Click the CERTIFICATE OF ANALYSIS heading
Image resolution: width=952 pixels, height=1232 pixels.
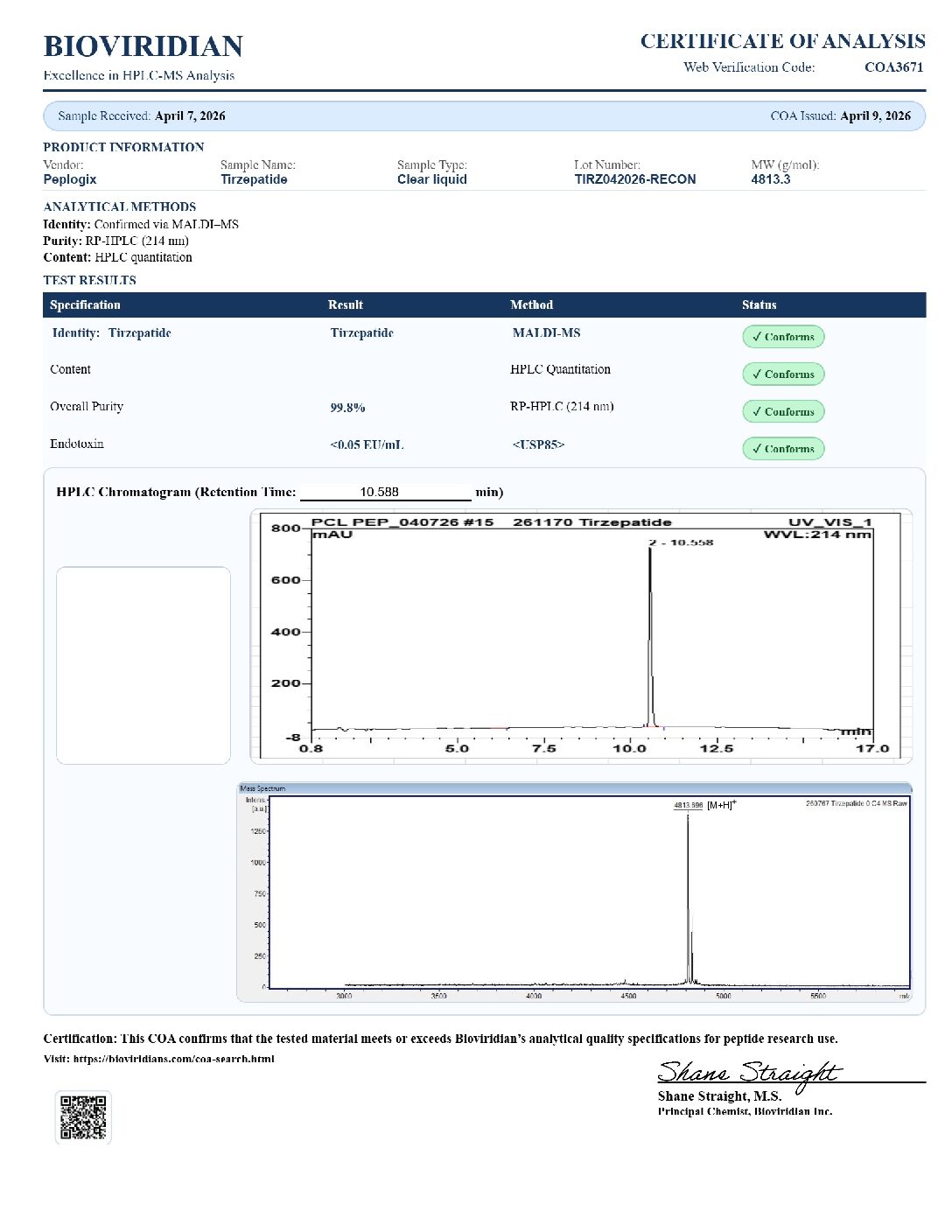[783, 41]
